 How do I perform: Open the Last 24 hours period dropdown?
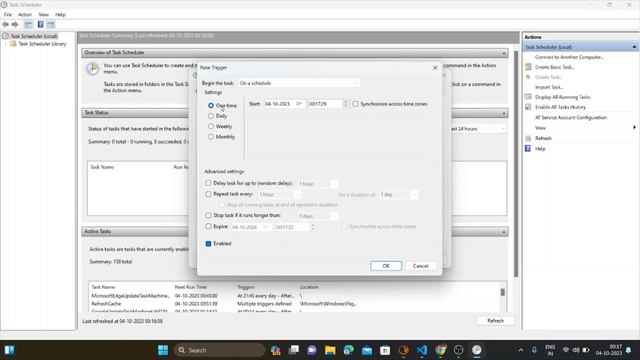(x=478, y=129)
